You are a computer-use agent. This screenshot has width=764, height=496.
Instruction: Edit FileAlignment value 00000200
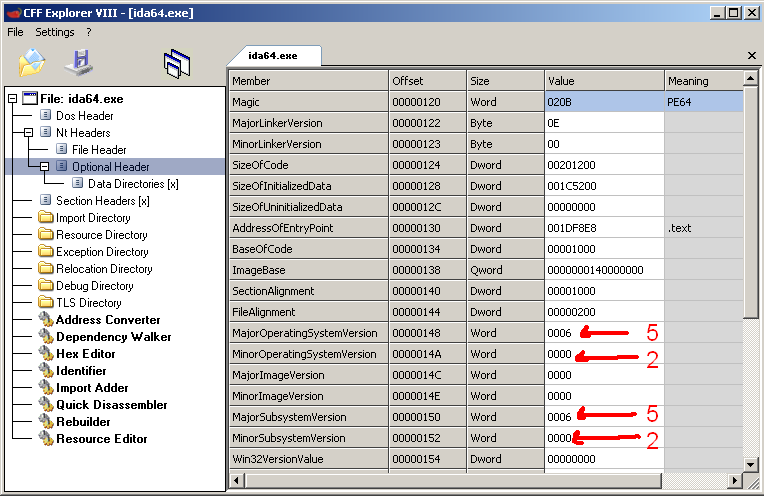click(605, 311)
